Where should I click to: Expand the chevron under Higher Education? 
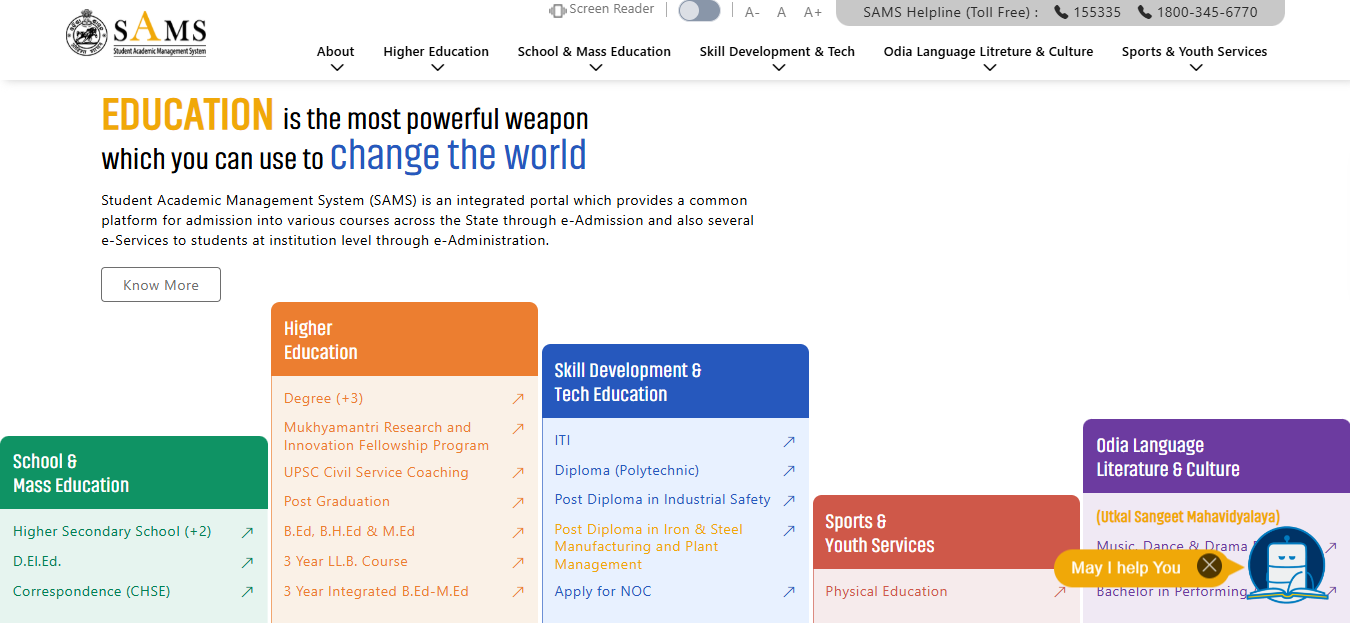click(437, 68)
